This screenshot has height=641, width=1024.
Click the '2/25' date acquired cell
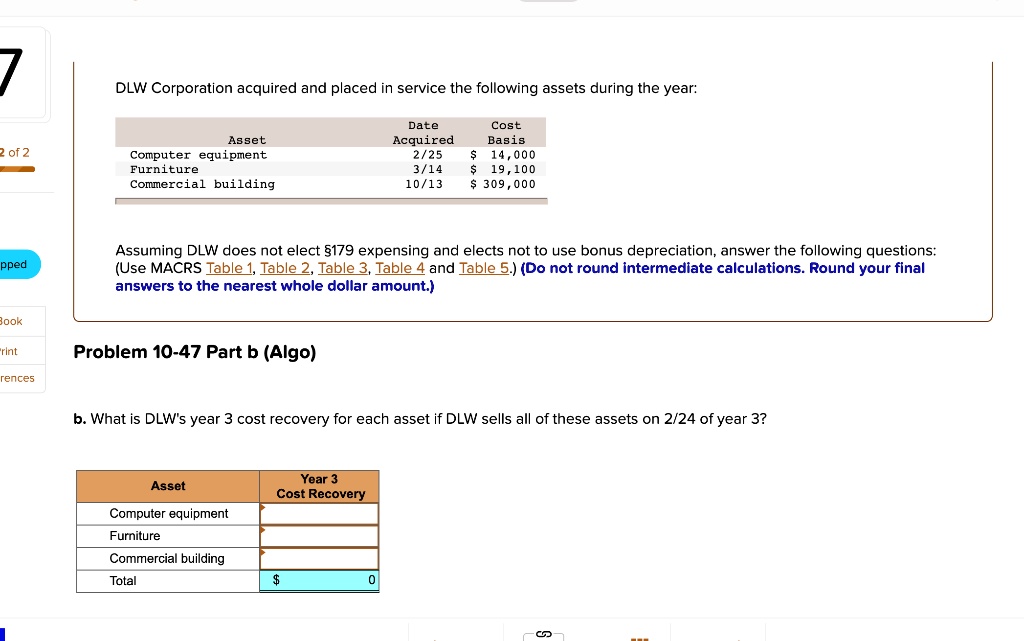click(x=427, y=155)
